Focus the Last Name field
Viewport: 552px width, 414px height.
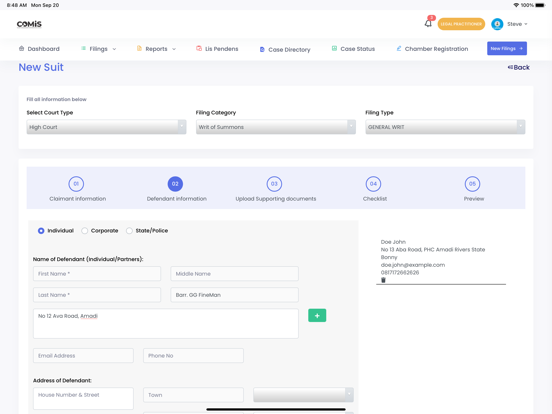click(x=97, y=295)
